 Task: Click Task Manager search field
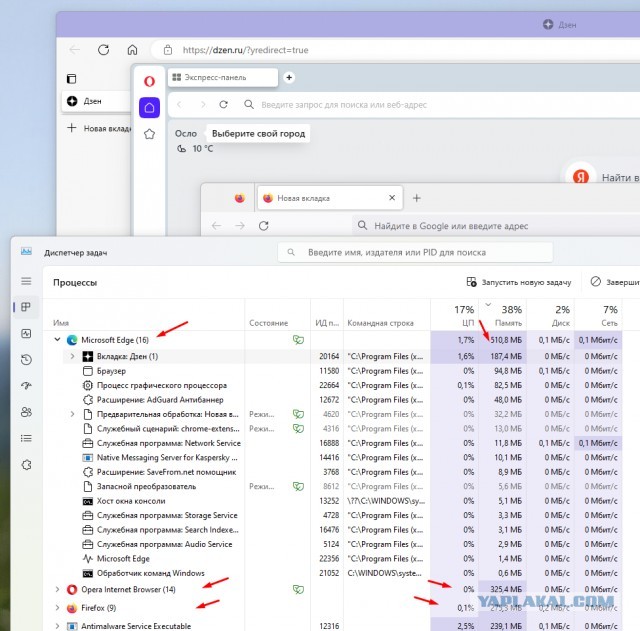click(x=415, y=252)
